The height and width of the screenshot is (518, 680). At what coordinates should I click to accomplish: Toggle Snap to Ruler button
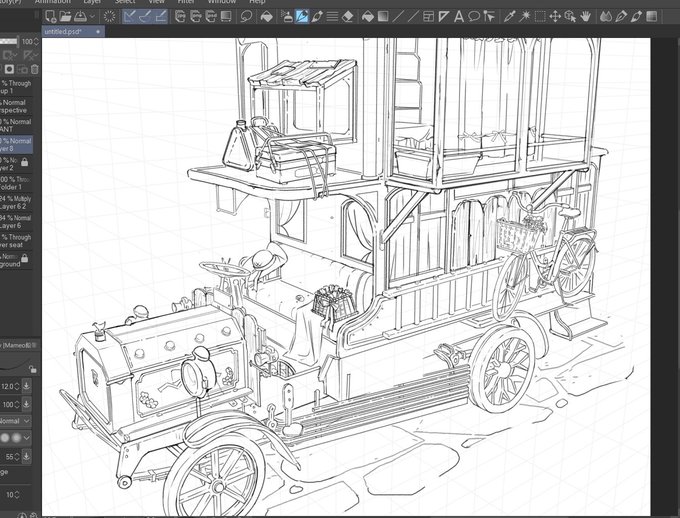coord(130,16)
